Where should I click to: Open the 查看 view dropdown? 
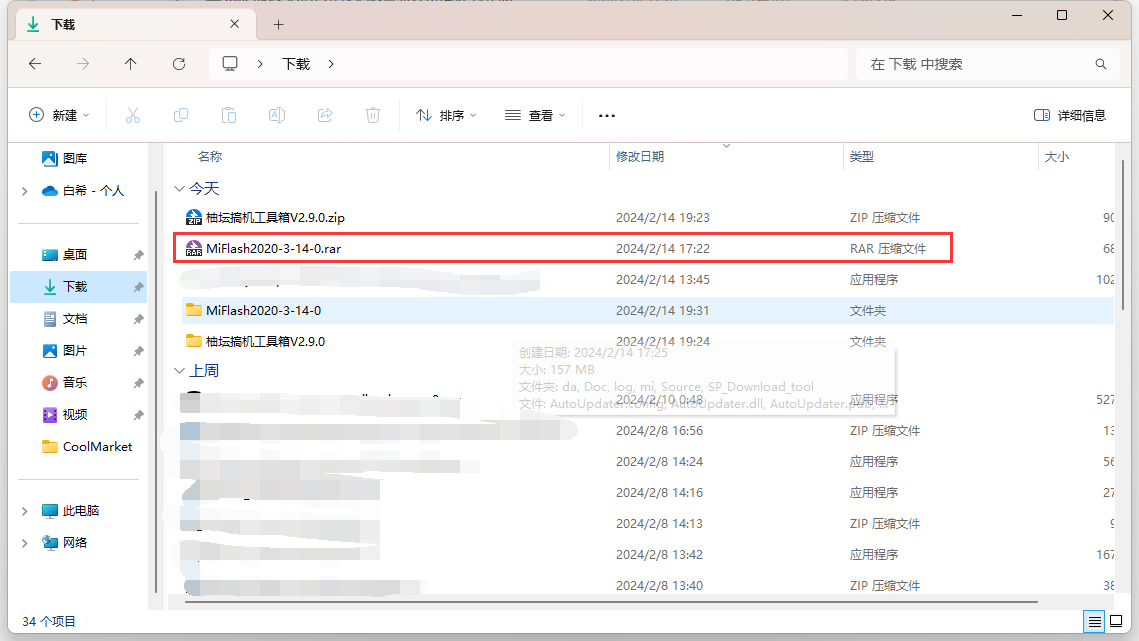click(535, 115)
